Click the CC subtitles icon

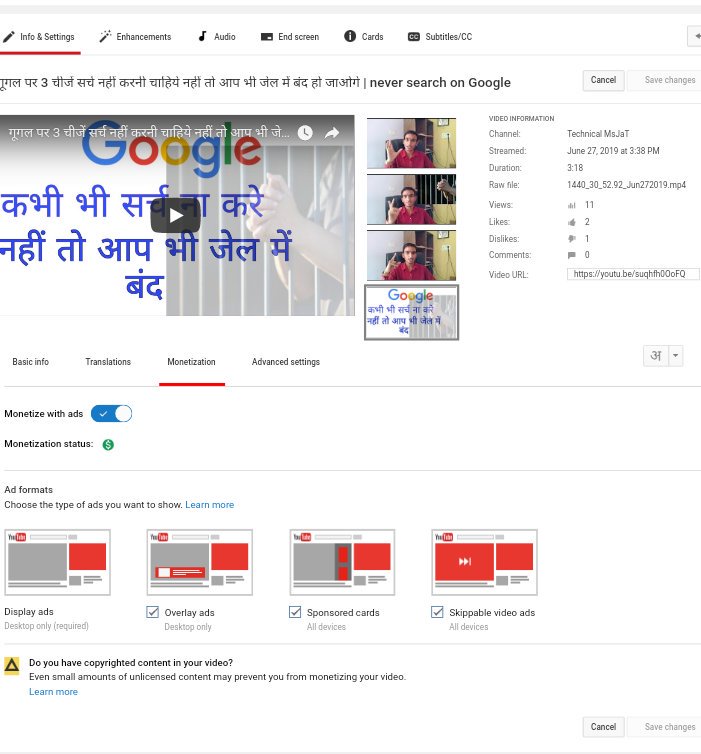coord(413,37)
